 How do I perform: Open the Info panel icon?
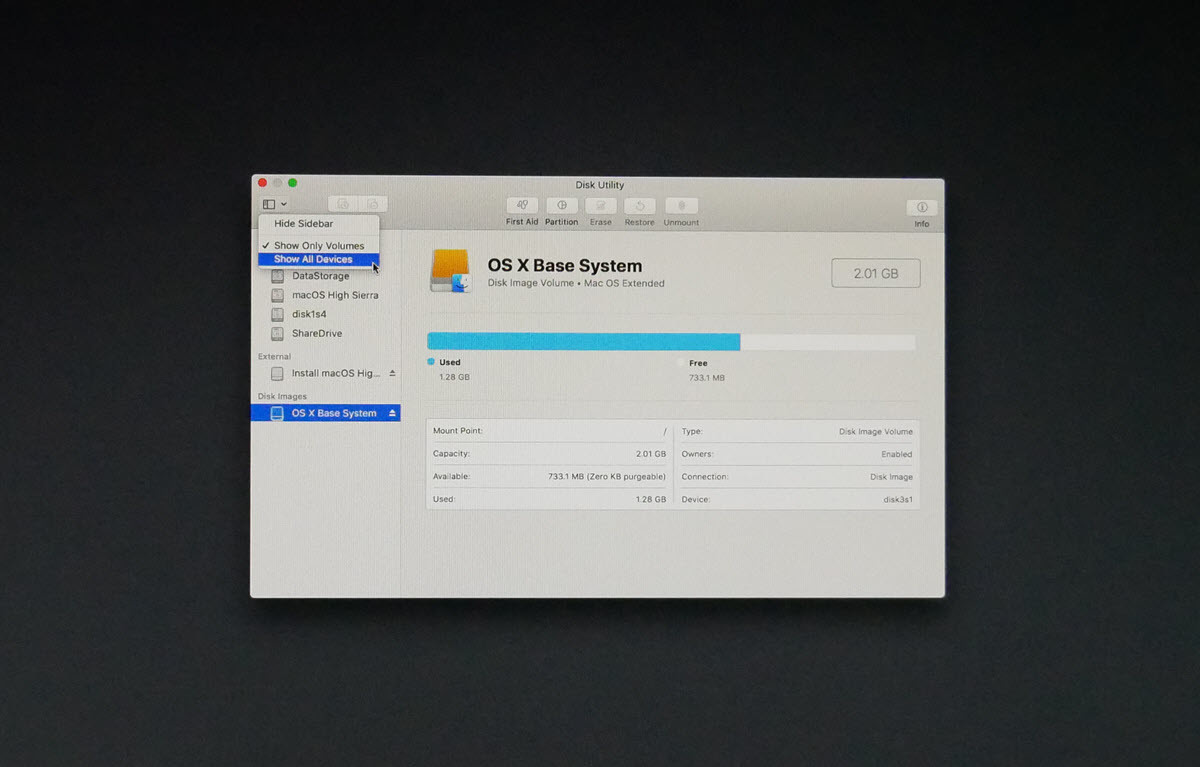coord(922,207)
